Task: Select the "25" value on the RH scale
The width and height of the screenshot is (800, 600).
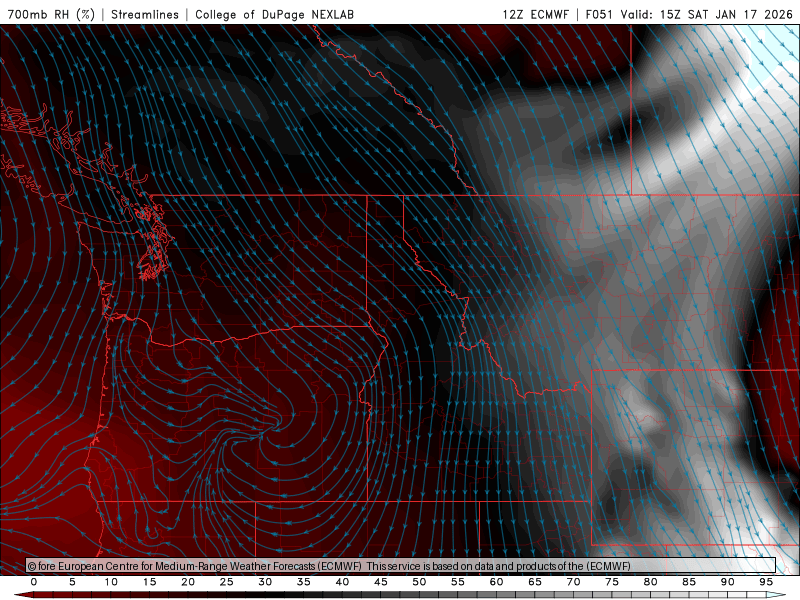Action: [227, 582]
